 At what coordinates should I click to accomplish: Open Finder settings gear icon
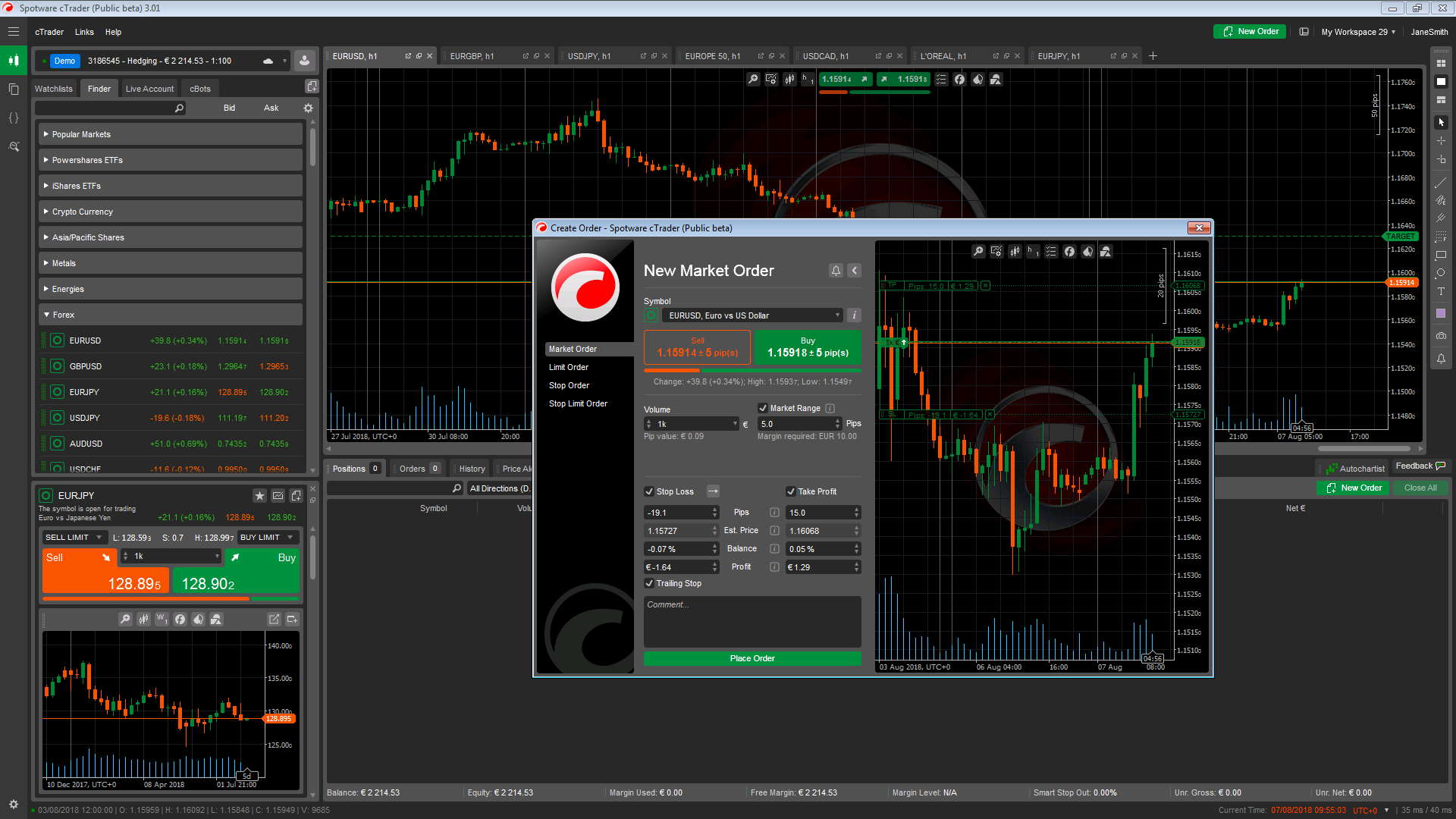[x=308, y=108]
